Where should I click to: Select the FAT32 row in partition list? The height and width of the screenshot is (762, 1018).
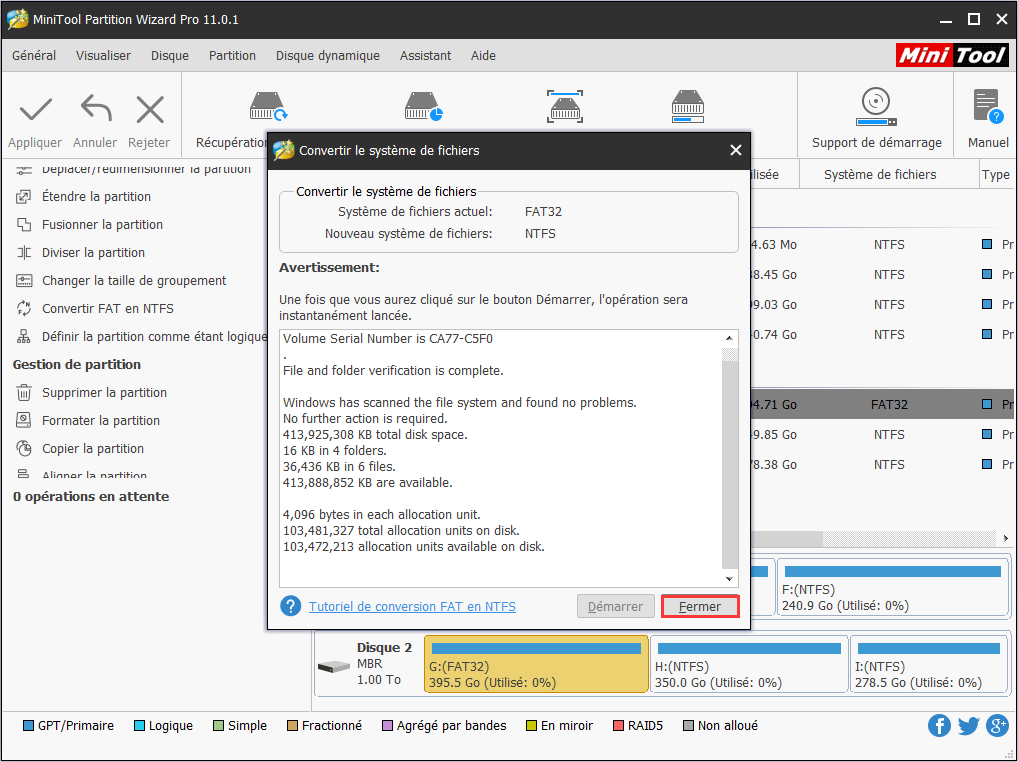[x=882, y=404]
